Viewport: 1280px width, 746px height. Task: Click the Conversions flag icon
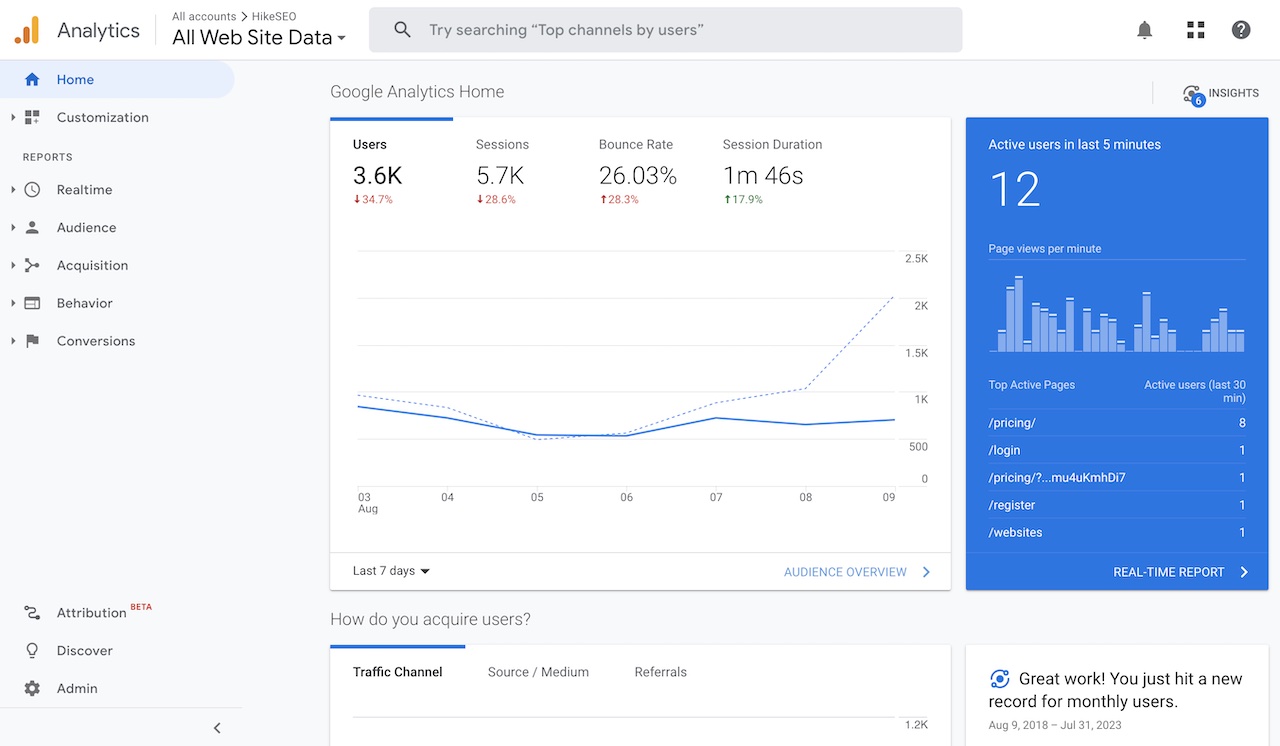[32, 341]
